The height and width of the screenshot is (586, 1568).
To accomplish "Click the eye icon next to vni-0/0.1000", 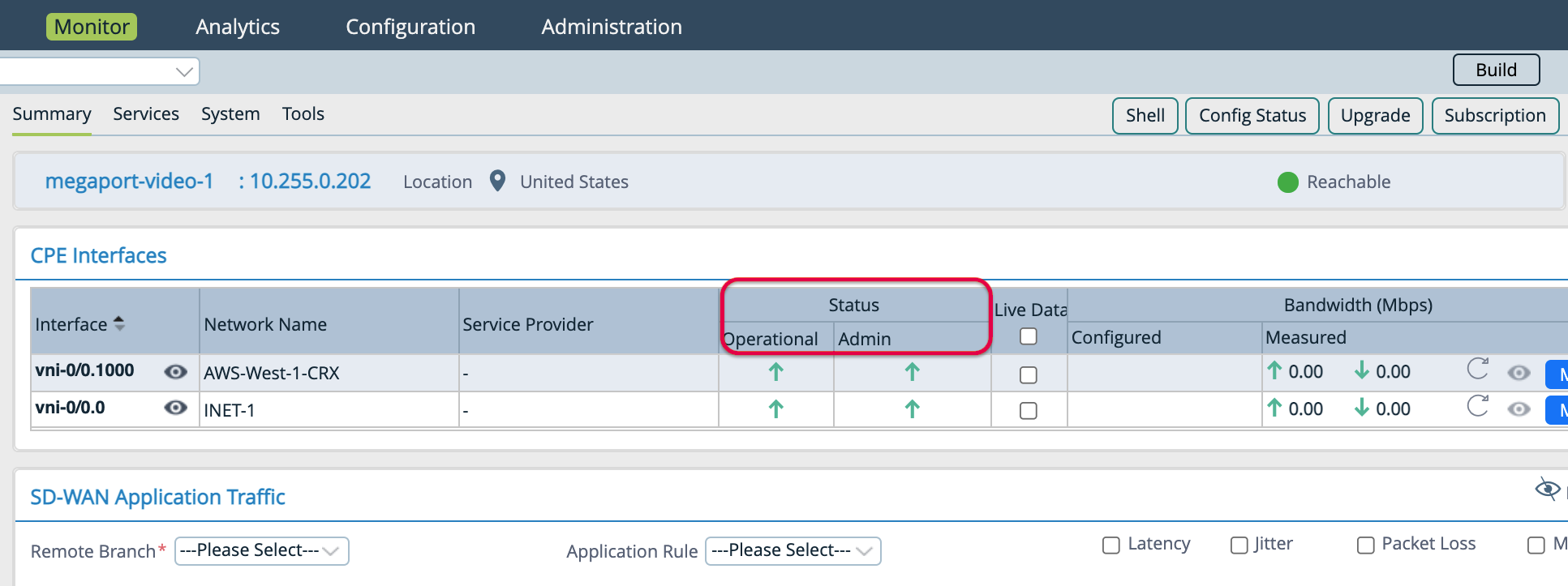I will pyautogui.click(x=175, y=371).
